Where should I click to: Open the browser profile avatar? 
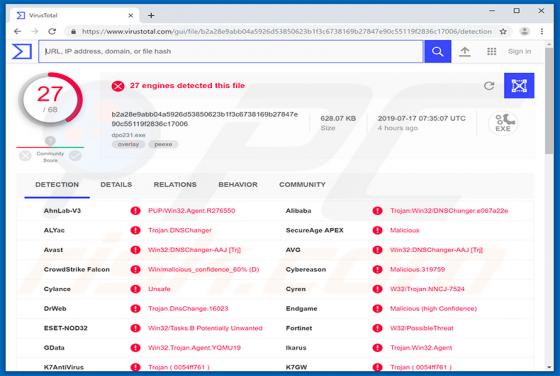(524, 31)
